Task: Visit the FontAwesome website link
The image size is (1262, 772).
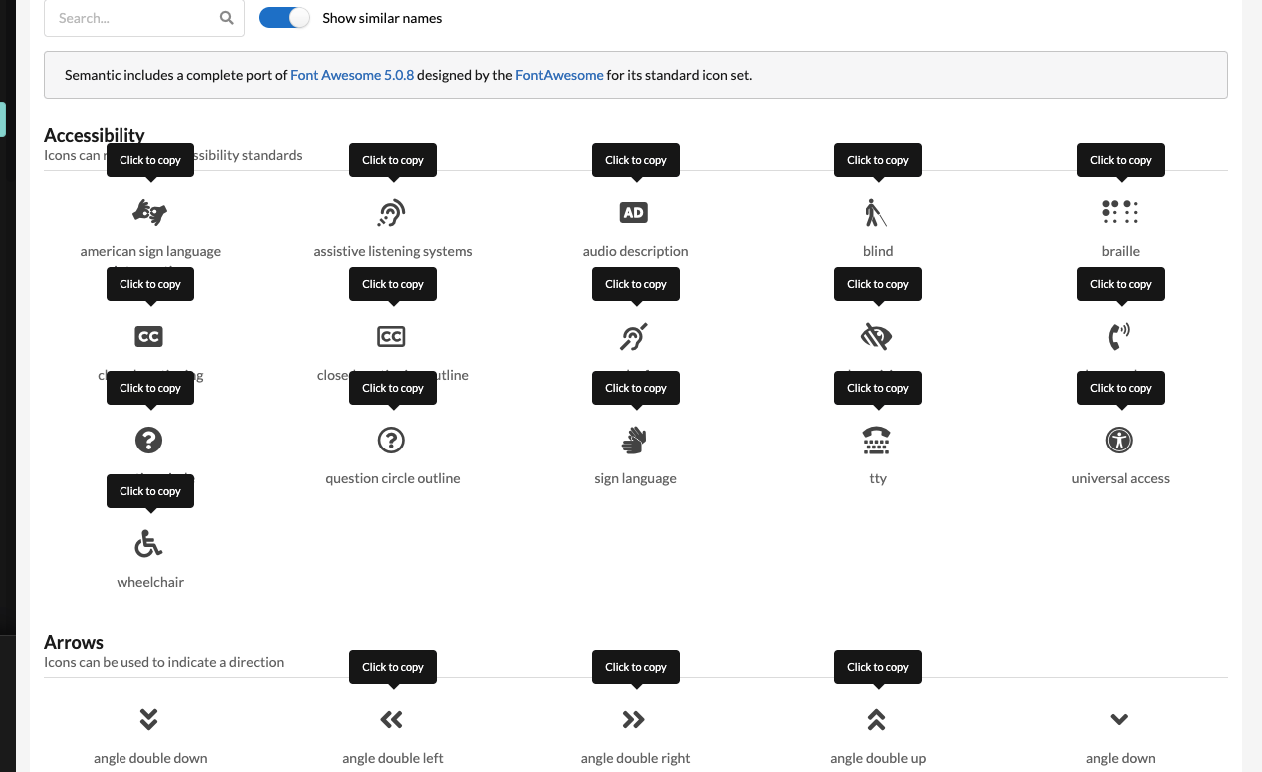Action: (x=559, y=74)
